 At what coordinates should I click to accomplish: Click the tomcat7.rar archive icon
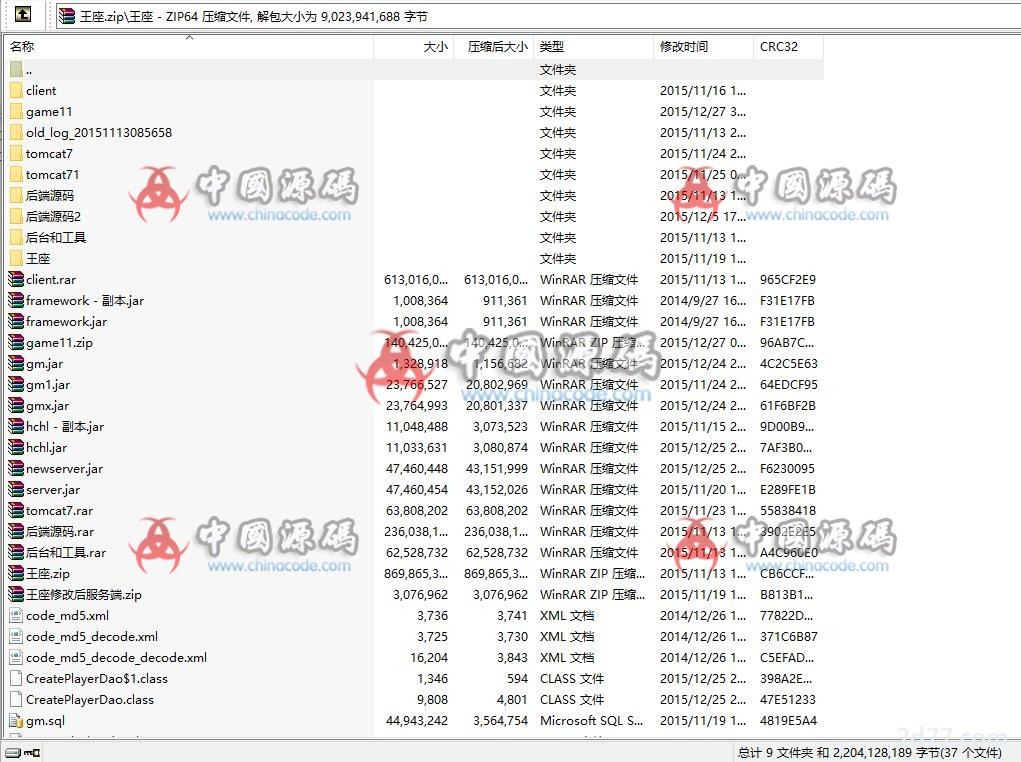tap(16, 511)
